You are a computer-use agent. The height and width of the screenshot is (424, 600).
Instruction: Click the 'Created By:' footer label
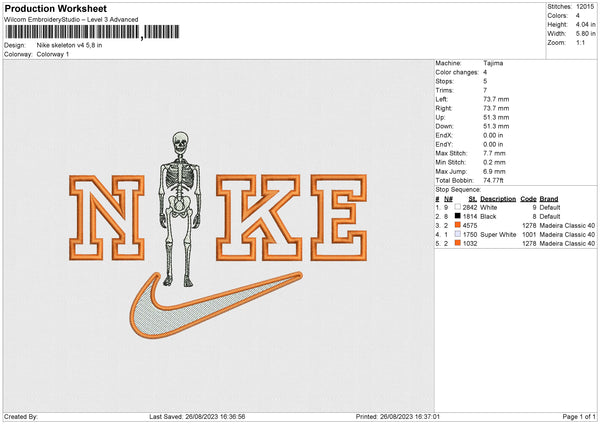21,416
